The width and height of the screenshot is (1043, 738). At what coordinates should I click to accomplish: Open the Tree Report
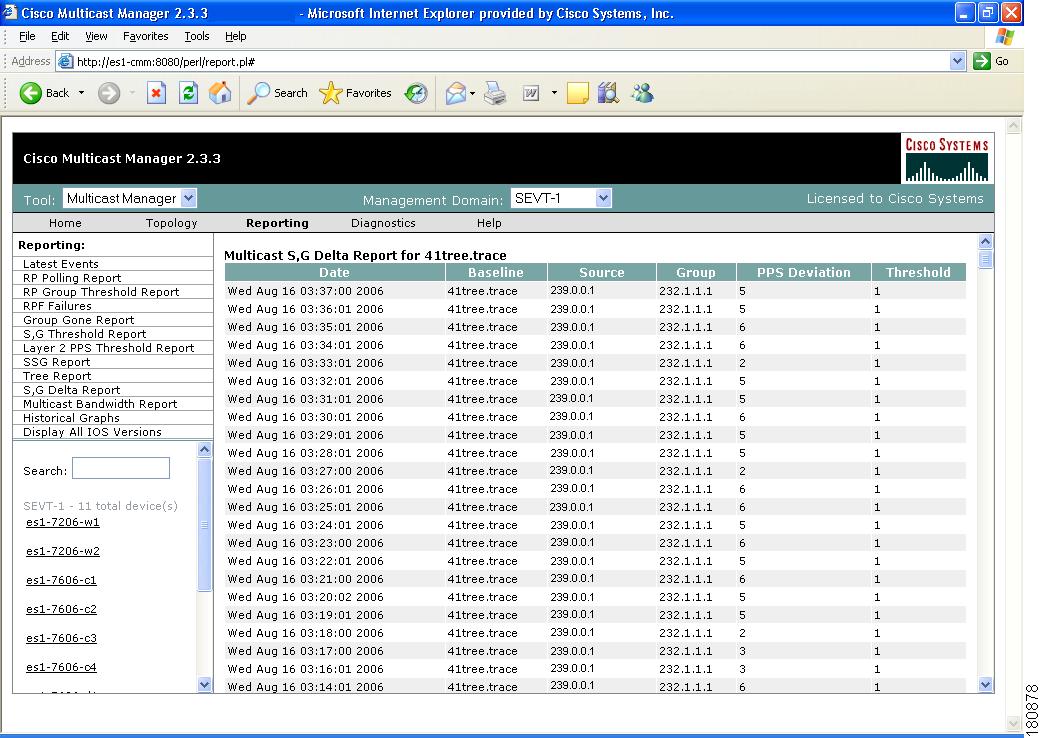[57, 376]
